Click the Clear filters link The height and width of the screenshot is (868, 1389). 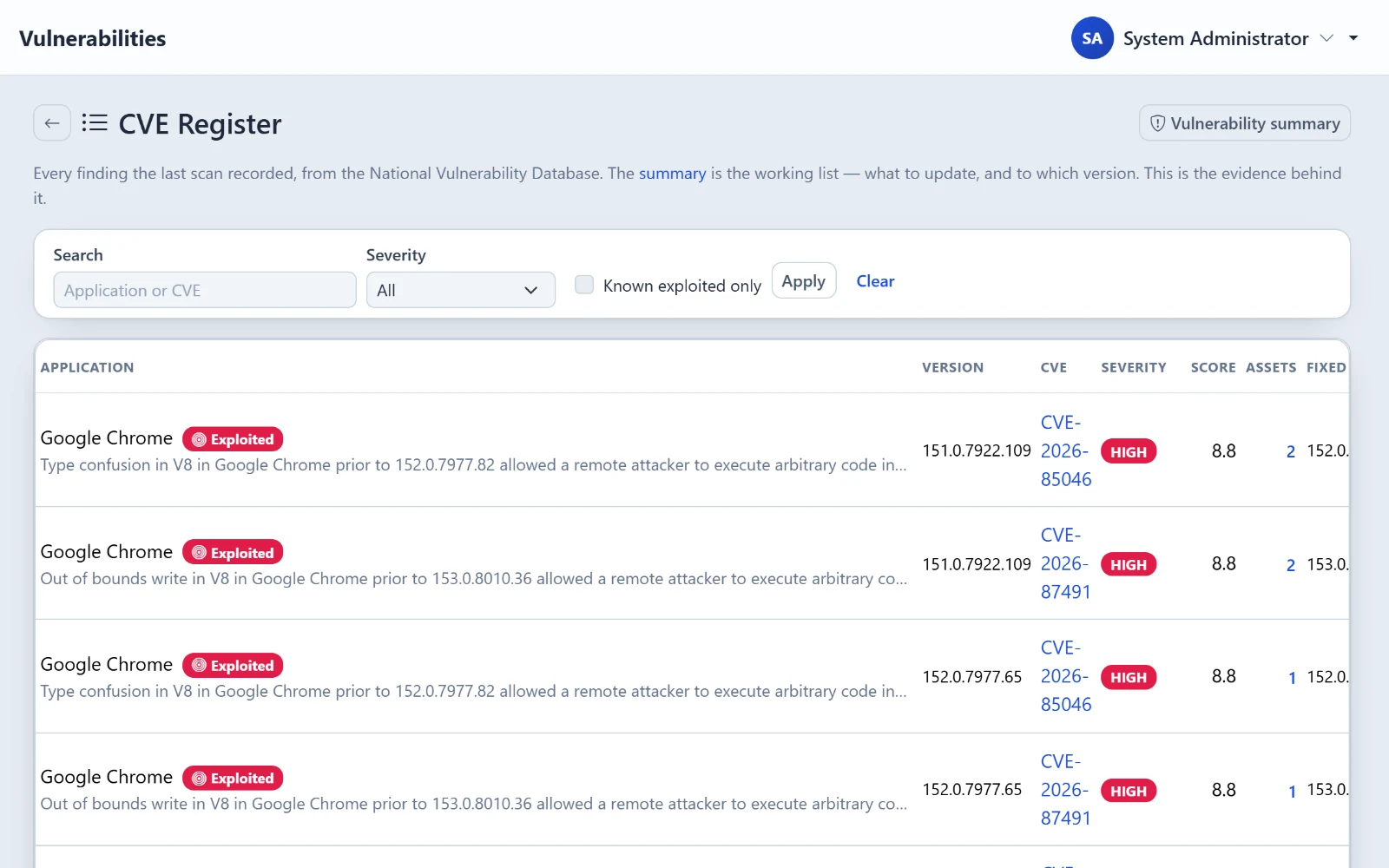pos(875,281)
